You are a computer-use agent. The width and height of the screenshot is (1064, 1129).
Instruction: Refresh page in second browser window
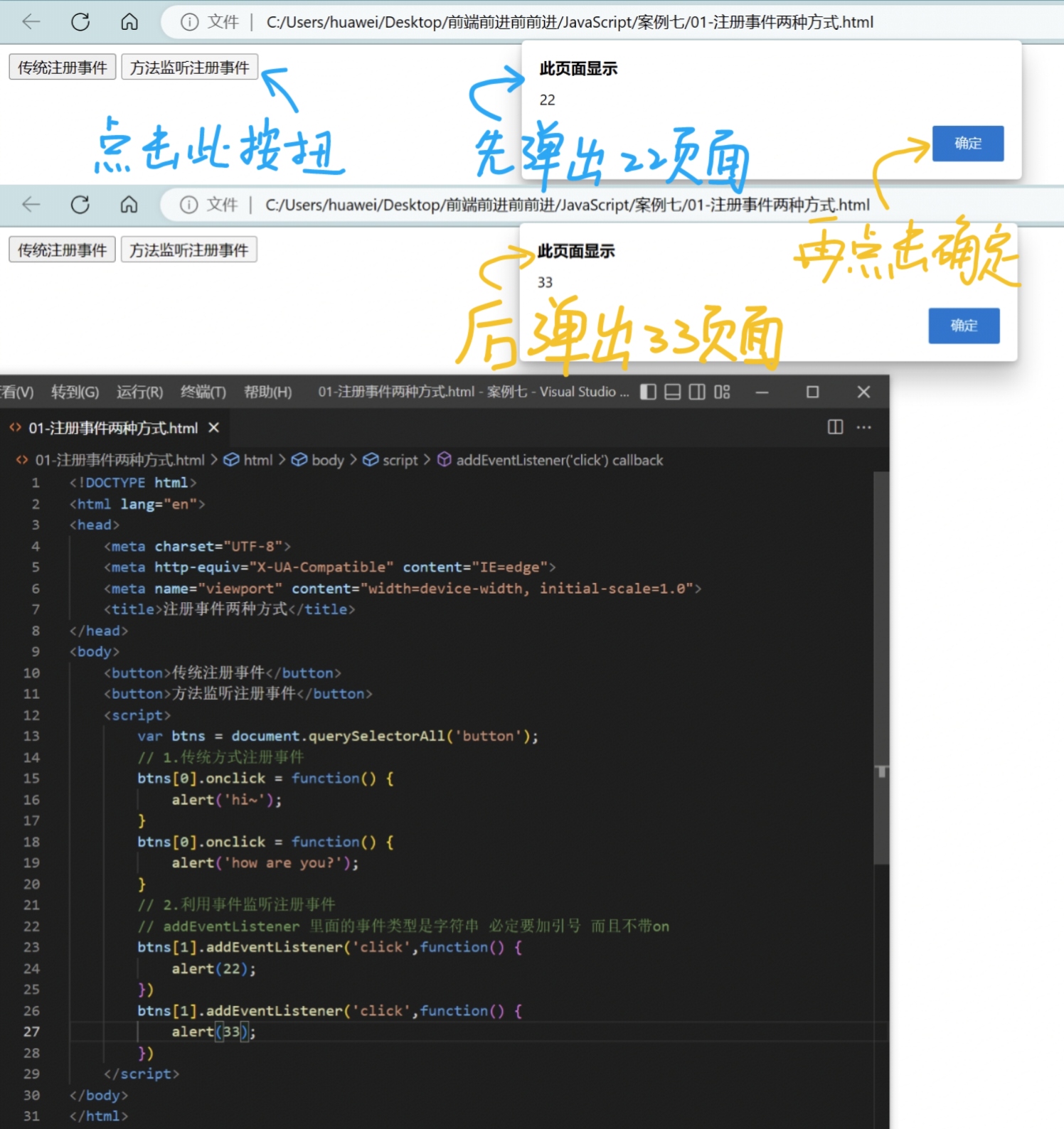(80, 205)
